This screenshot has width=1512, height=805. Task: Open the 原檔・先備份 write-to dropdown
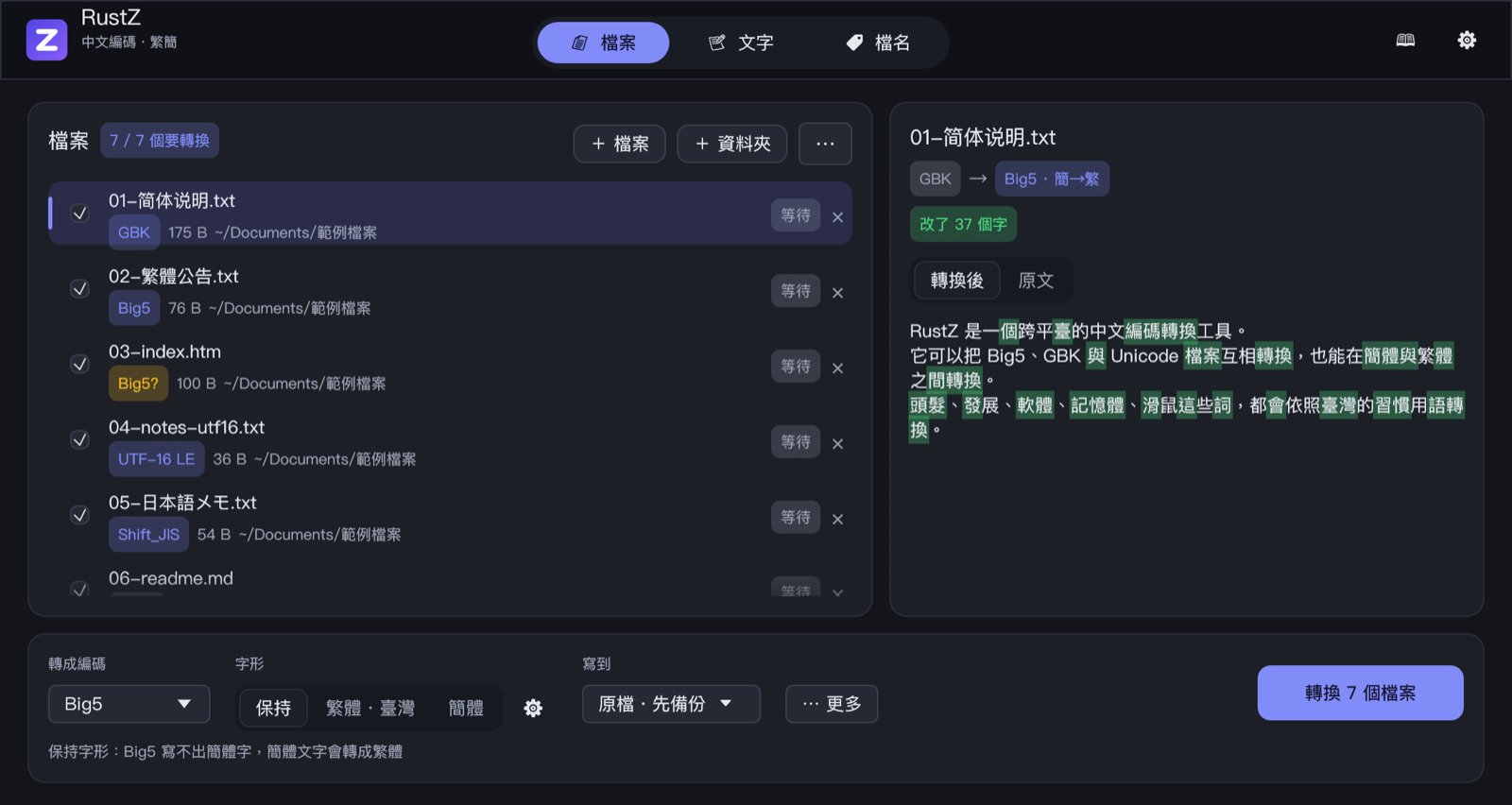pyautogui.click(x=671, y=704)
